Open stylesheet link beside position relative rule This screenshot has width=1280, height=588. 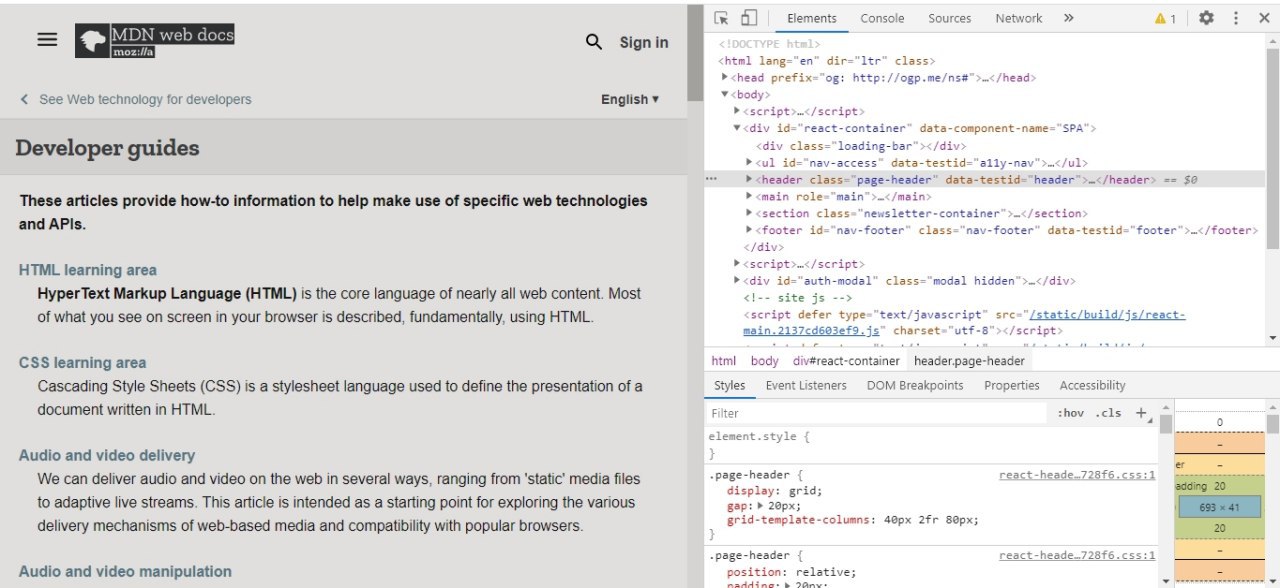(1077, 555)
